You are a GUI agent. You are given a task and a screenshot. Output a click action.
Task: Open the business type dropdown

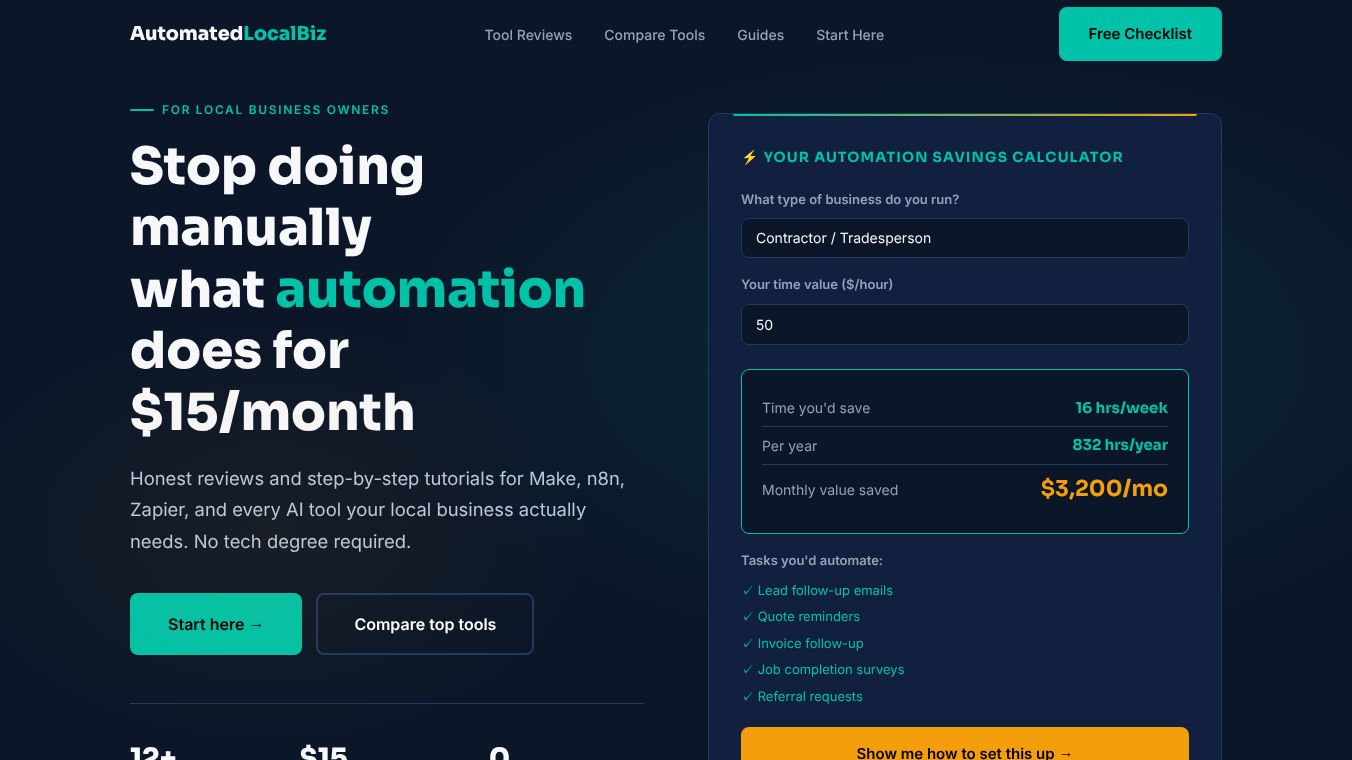tap(965, 238)
